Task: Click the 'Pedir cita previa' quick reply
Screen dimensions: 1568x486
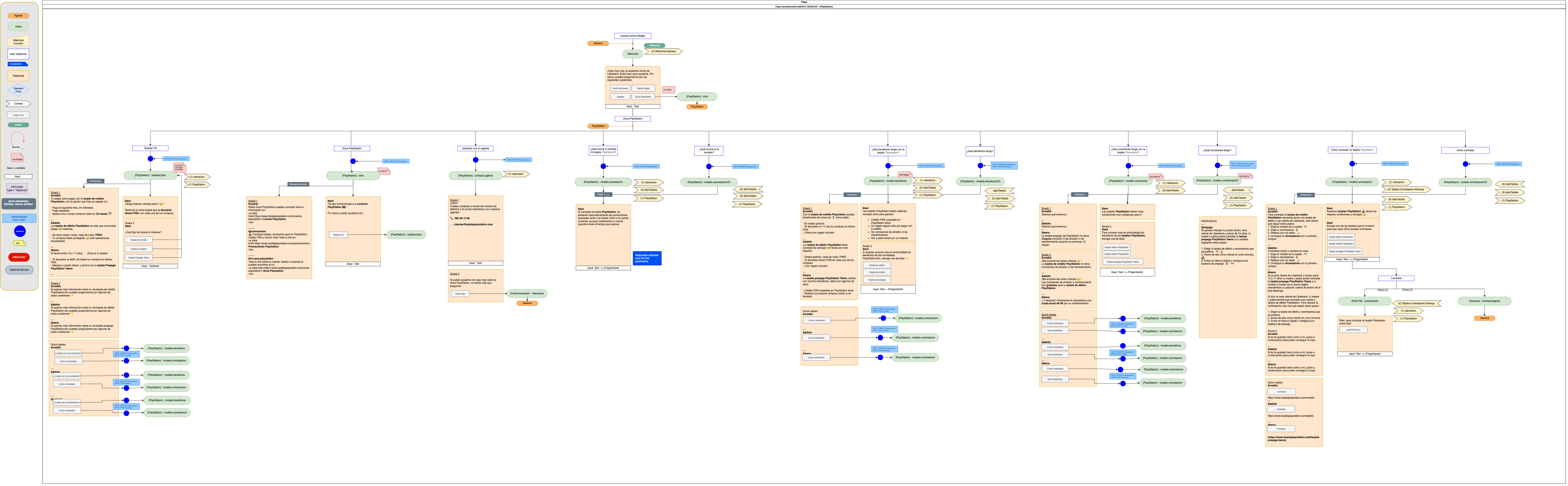Action: (620, 88)
